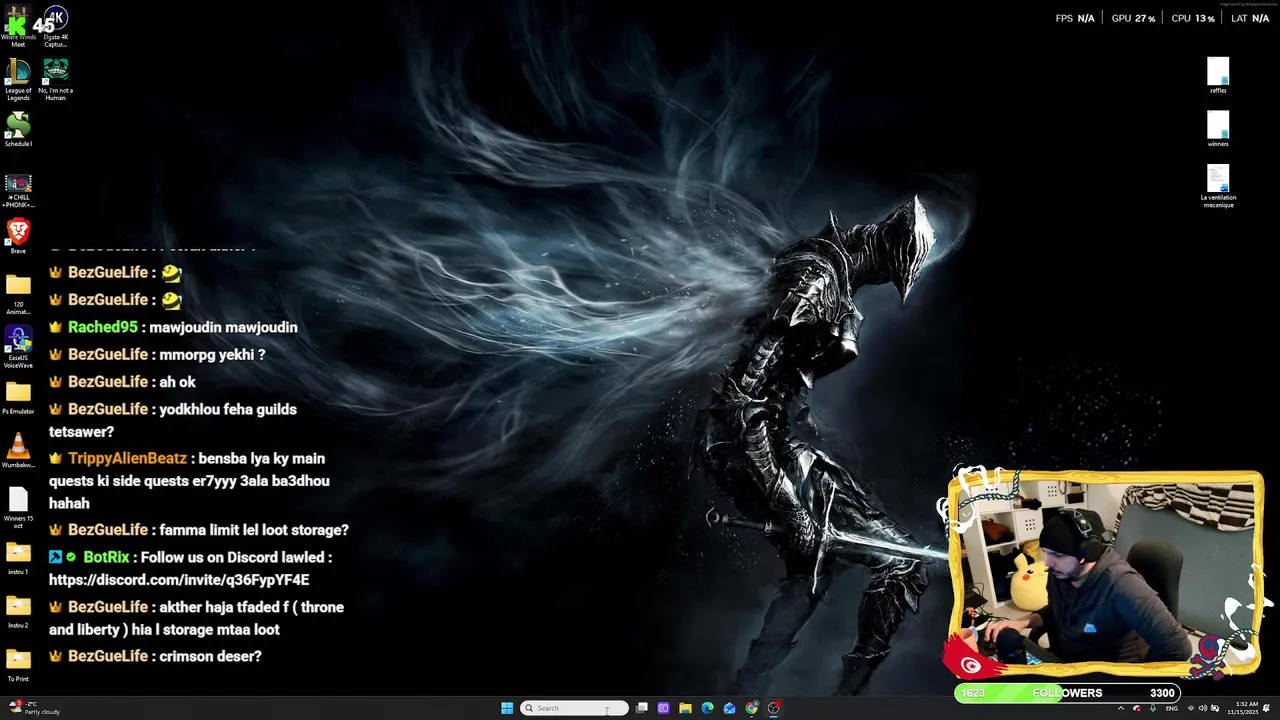Image resolution: width=1280 pixels, height=720 pixels.
Task: Click the 'famma limit lel loot storage?' message
Action: click(x=254, y=530)
